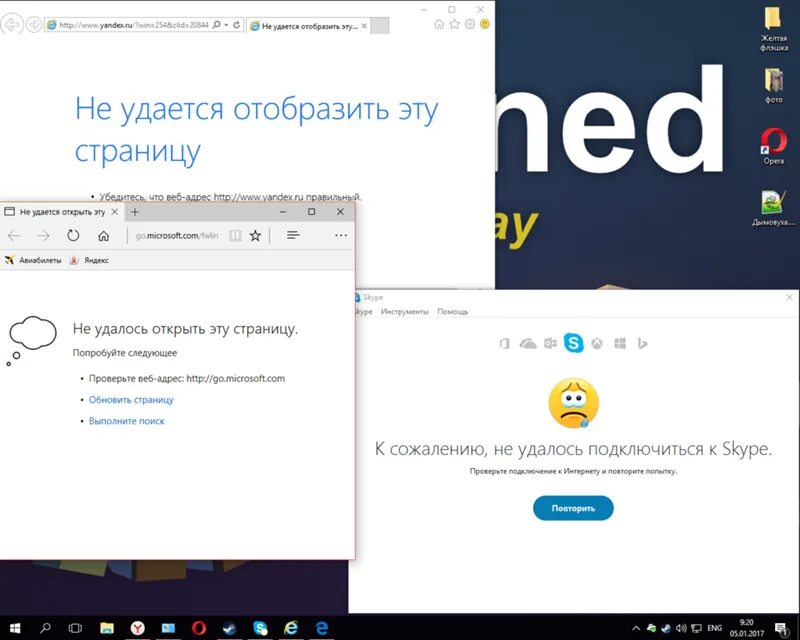Screen dimensions: 800x640
Task: Click Xbox icon in Skype services row
Action: click(597, 343)
